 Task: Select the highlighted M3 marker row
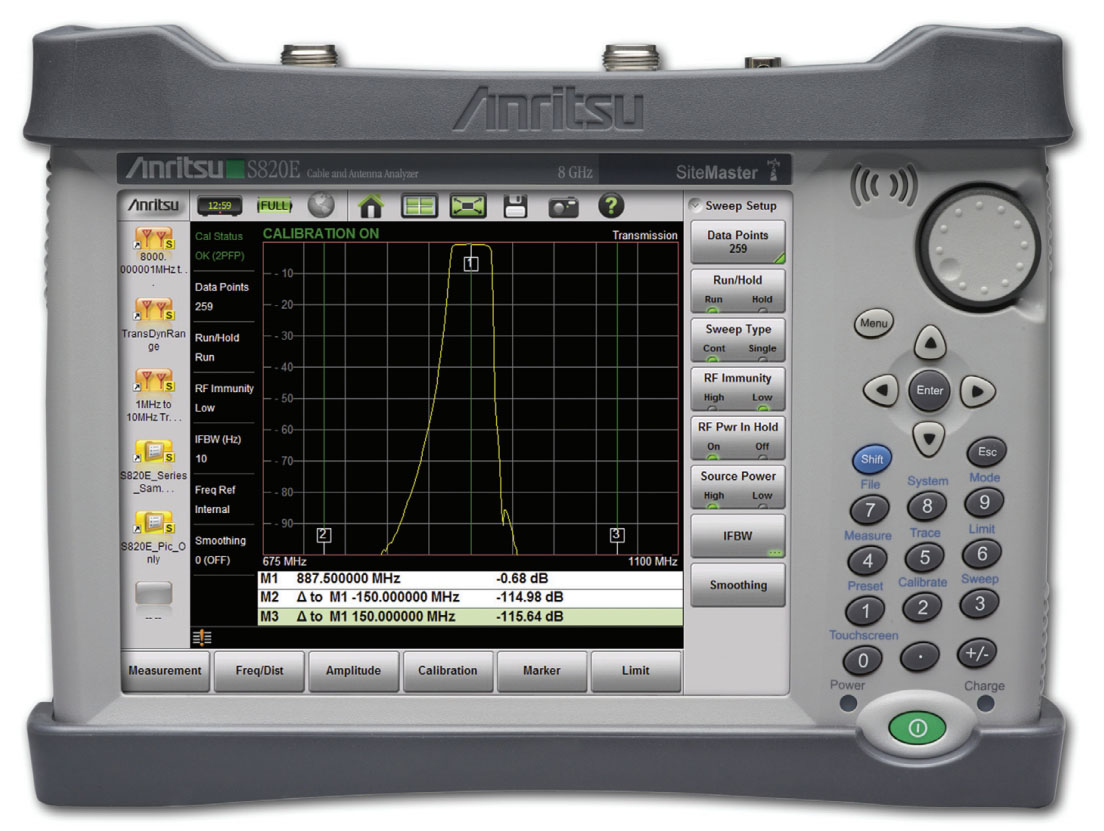coord(470,617)
